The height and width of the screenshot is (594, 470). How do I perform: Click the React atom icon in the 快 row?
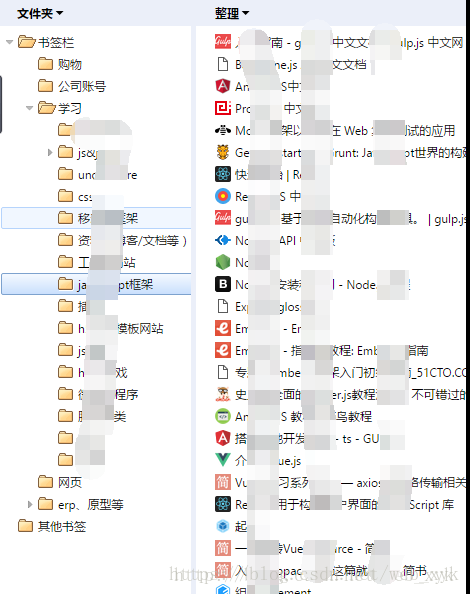(x=223, y=174)
